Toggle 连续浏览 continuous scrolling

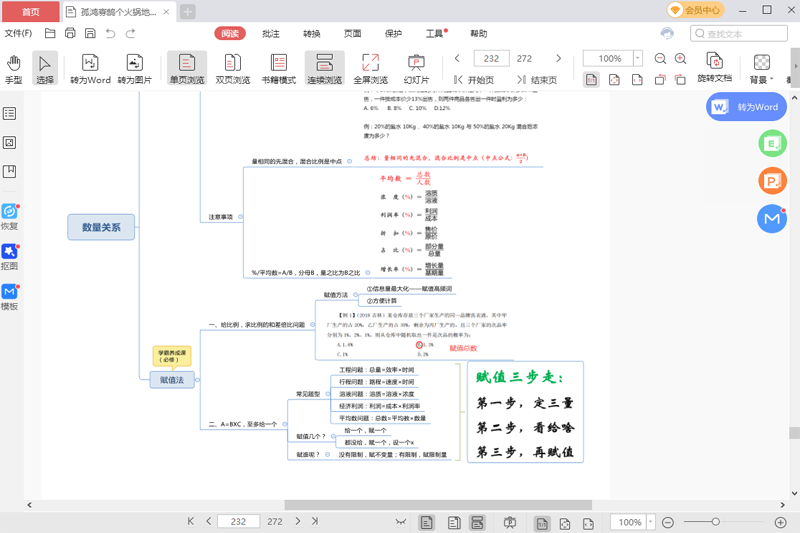coord(324,69)
